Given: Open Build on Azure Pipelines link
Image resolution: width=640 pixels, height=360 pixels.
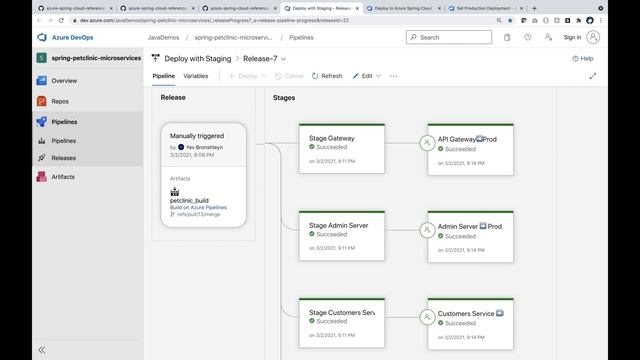Looking at the screenshot, I should [x=198, y=207].
